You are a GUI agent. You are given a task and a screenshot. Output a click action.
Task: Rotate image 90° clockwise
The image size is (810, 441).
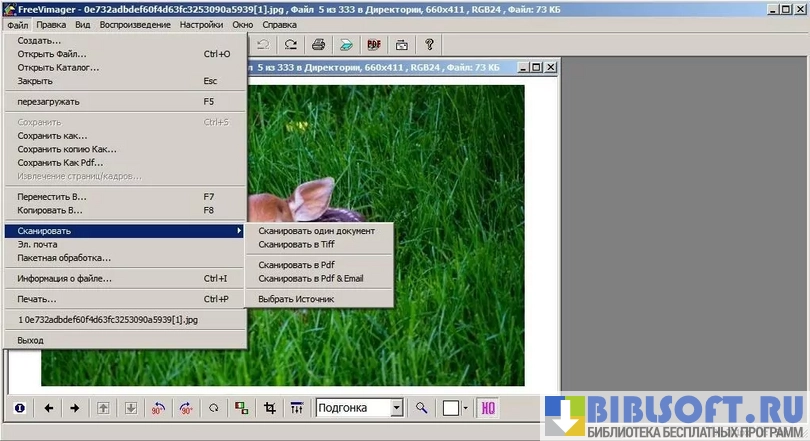(x=185, y=408)
